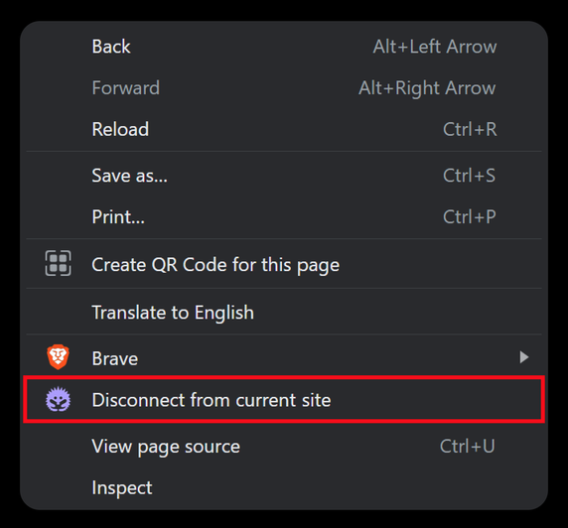Expand the Brave submenu arrow
The width and height of the screenshot is (568, 528).
[x=524, y=357]
